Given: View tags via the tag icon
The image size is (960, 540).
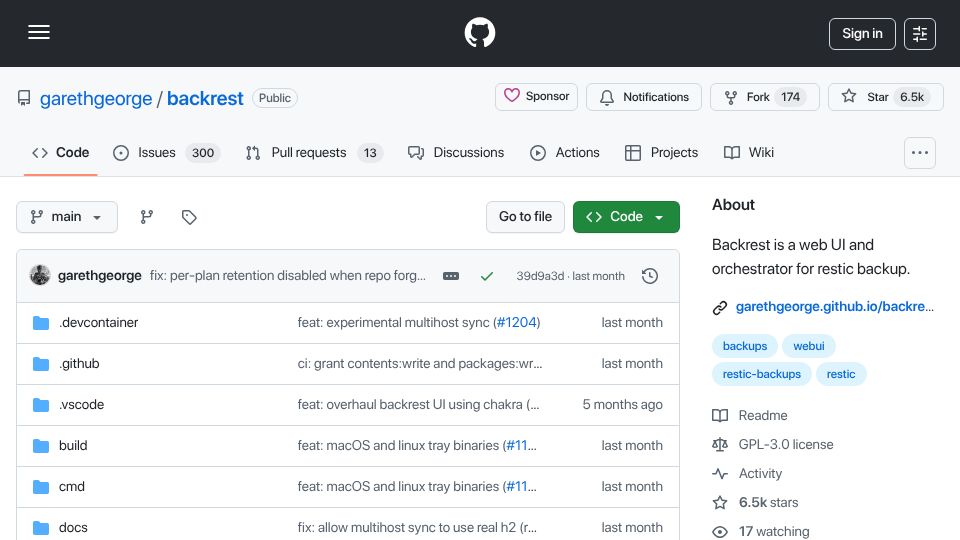Looking at the screenshot, I should tap(189, 217).
